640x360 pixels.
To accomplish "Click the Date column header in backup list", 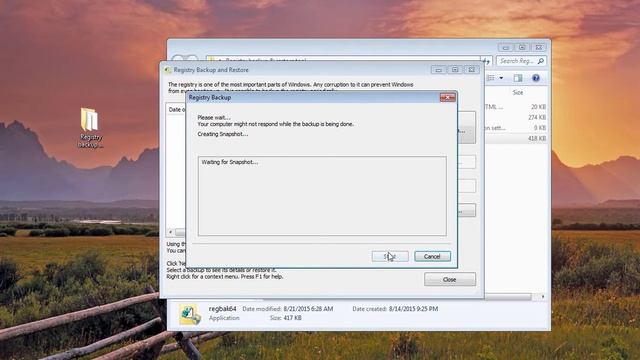I will 177,109.
